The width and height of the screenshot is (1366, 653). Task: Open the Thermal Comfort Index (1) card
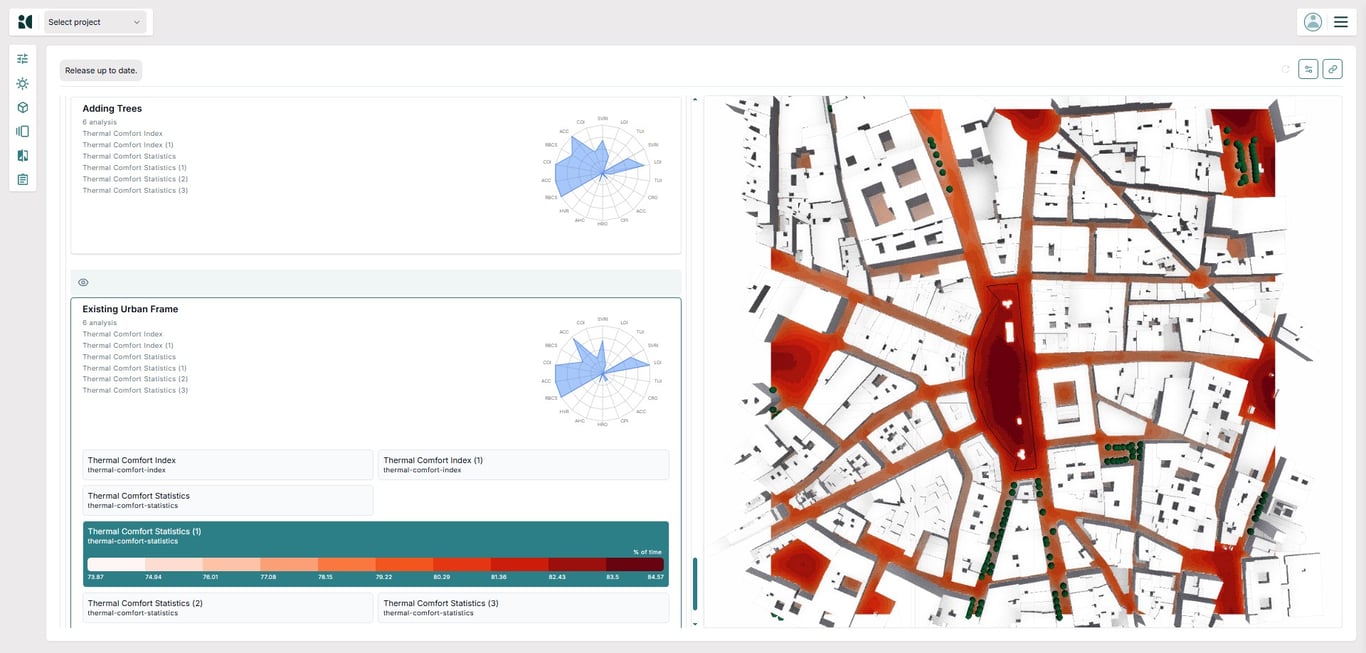pos(523,465)
